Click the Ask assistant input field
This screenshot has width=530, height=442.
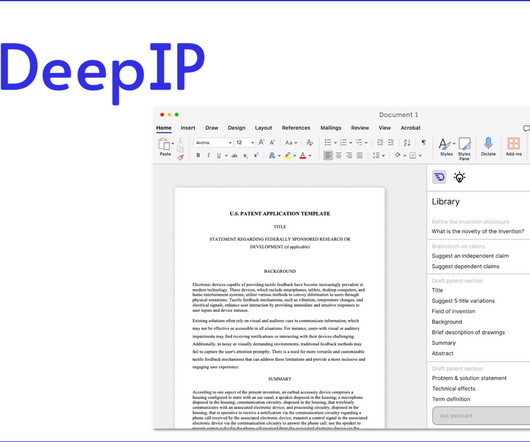tap(481, 416)
